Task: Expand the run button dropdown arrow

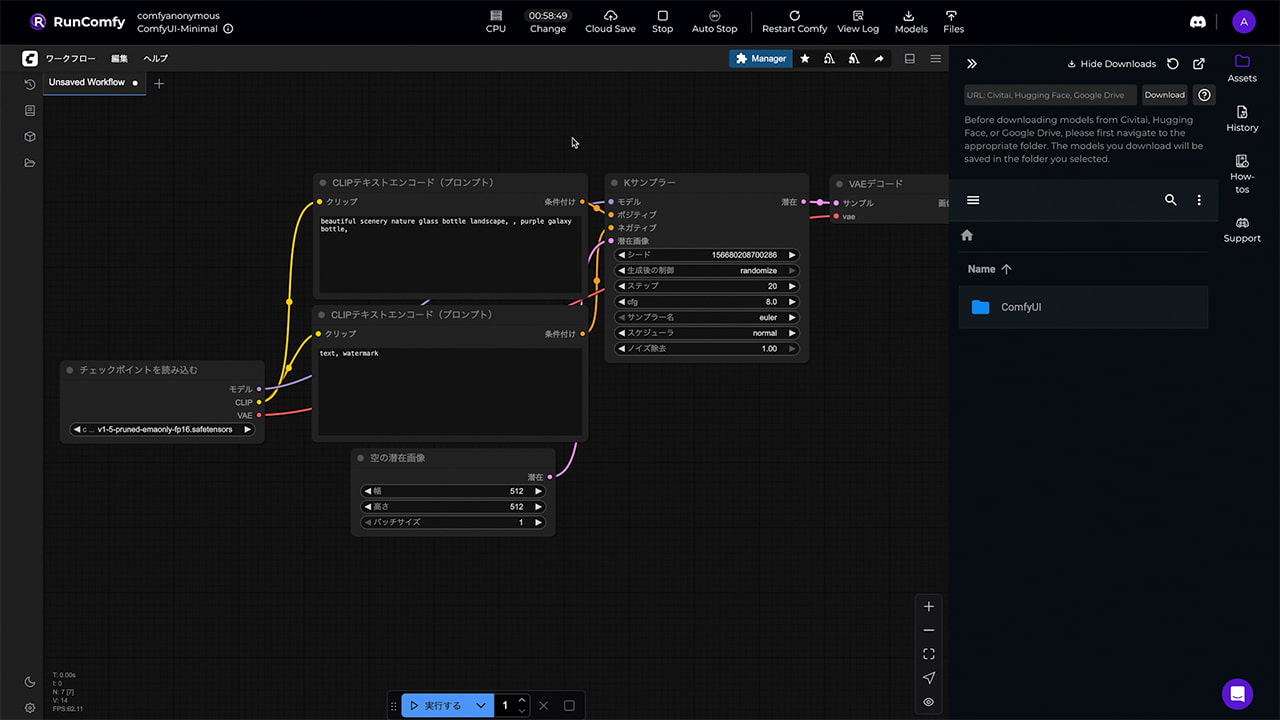Action: 481,706
